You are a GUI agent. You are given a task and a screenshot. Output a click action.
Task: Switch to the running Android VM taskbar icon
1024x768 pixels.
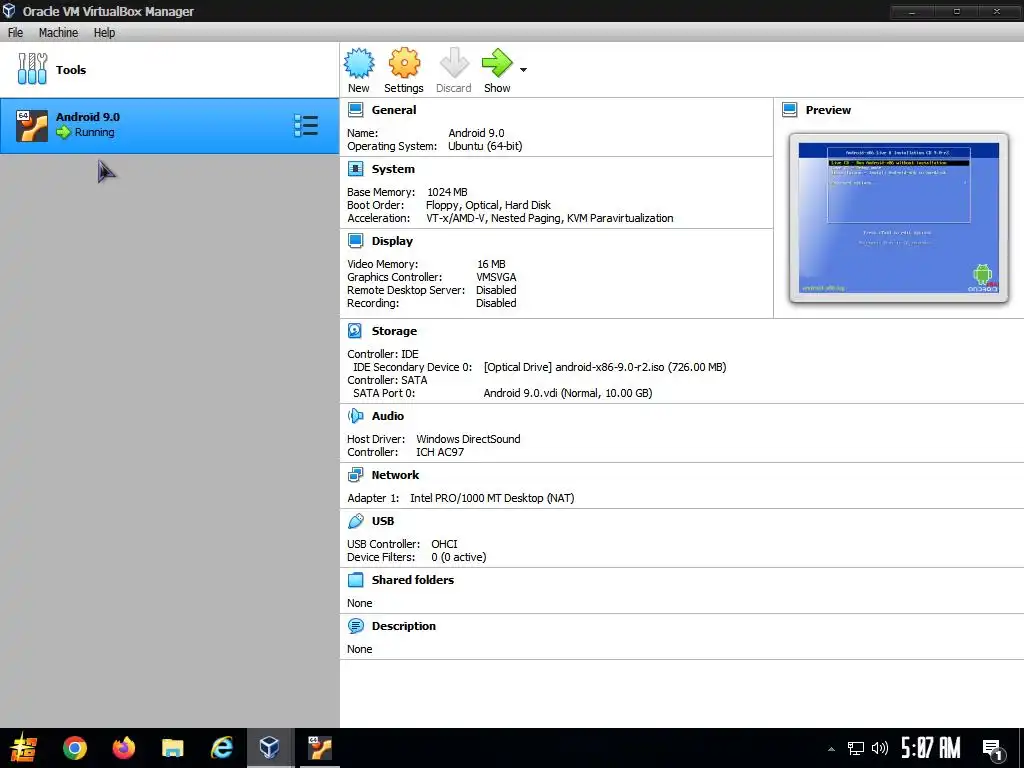pyautogui.click(x=319, y=748)
